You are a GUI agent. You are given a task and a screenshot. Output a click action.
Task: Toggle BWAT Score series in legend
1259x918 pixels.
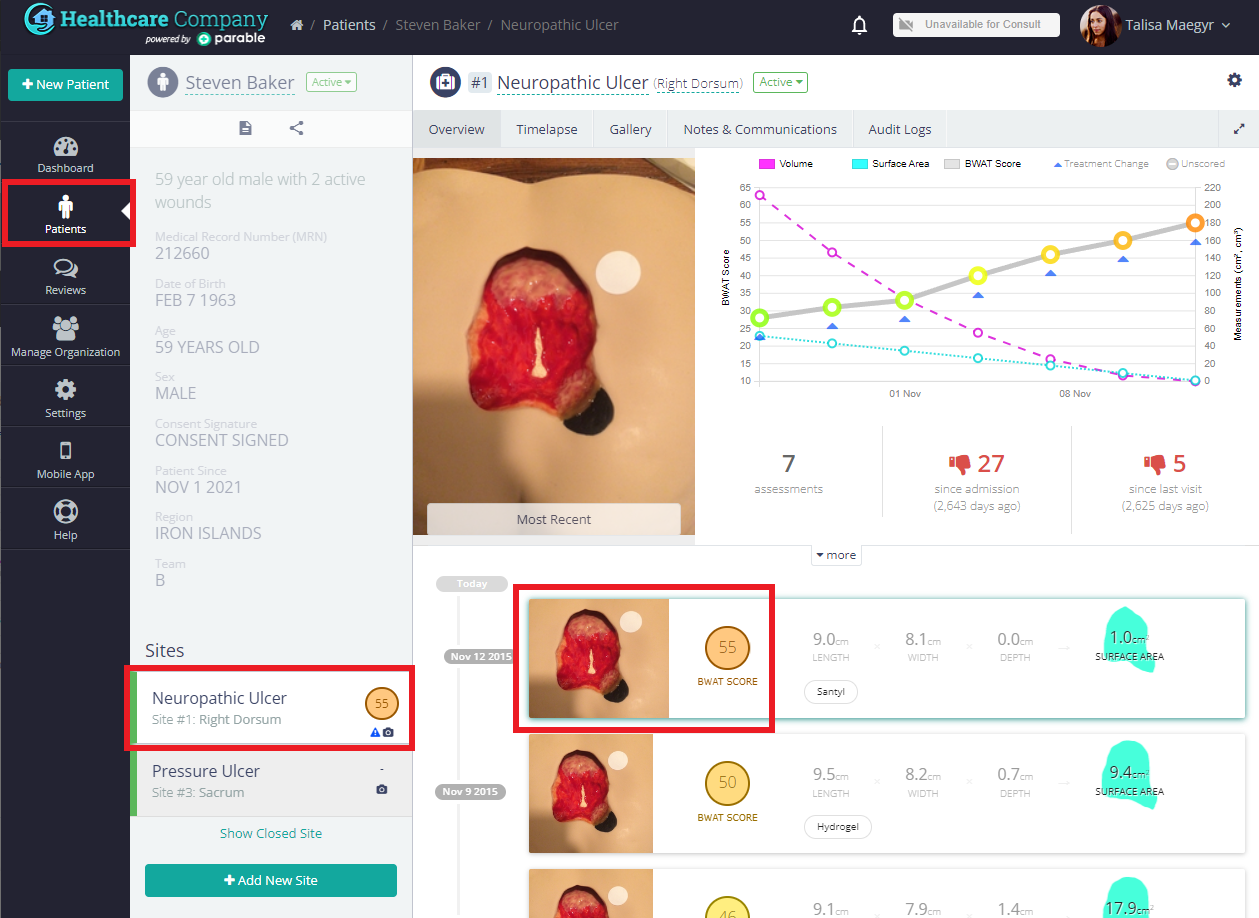pyautogui.click(x=982, y=164)
